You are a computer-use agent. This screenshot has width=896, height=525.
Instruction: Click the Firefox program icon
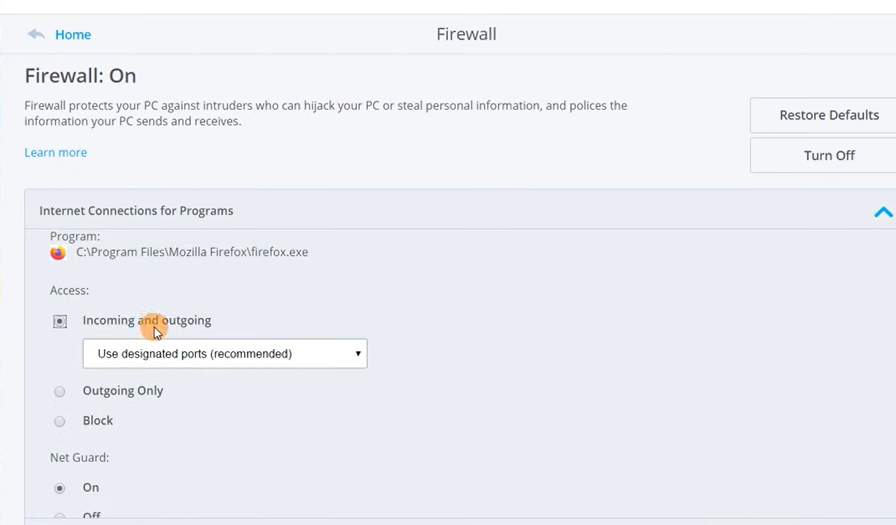(x=58, y=253)
